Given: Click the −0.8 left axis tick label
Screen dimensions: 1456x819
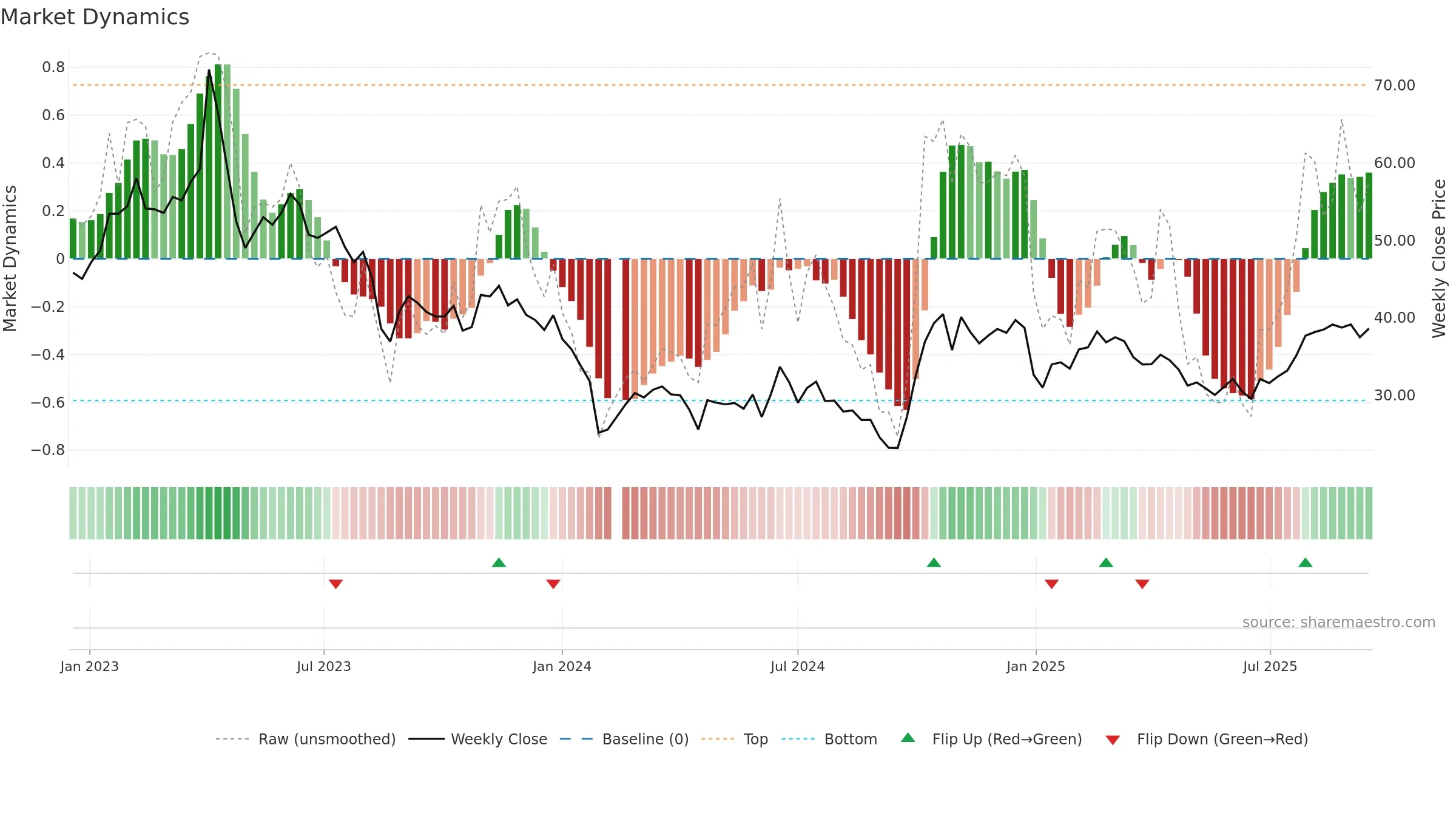Looking at the screenshot, I should coord(48,450).
